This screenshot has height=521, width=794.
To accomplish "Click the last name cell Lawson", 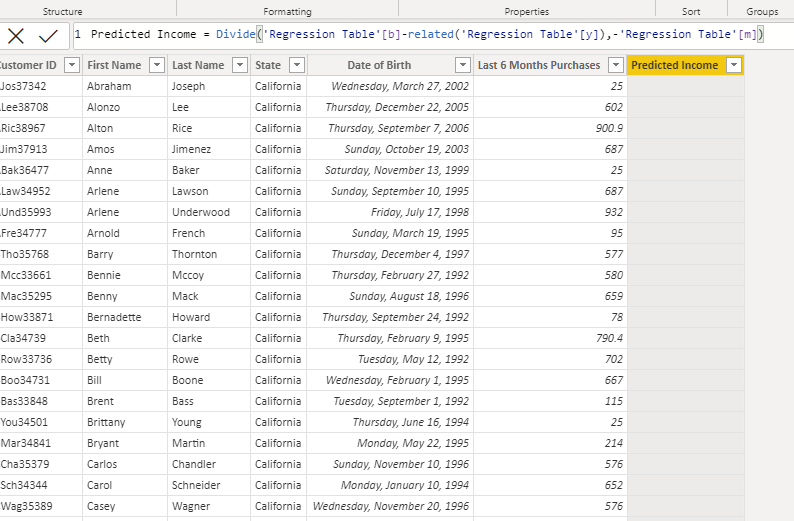I will 190,191.
